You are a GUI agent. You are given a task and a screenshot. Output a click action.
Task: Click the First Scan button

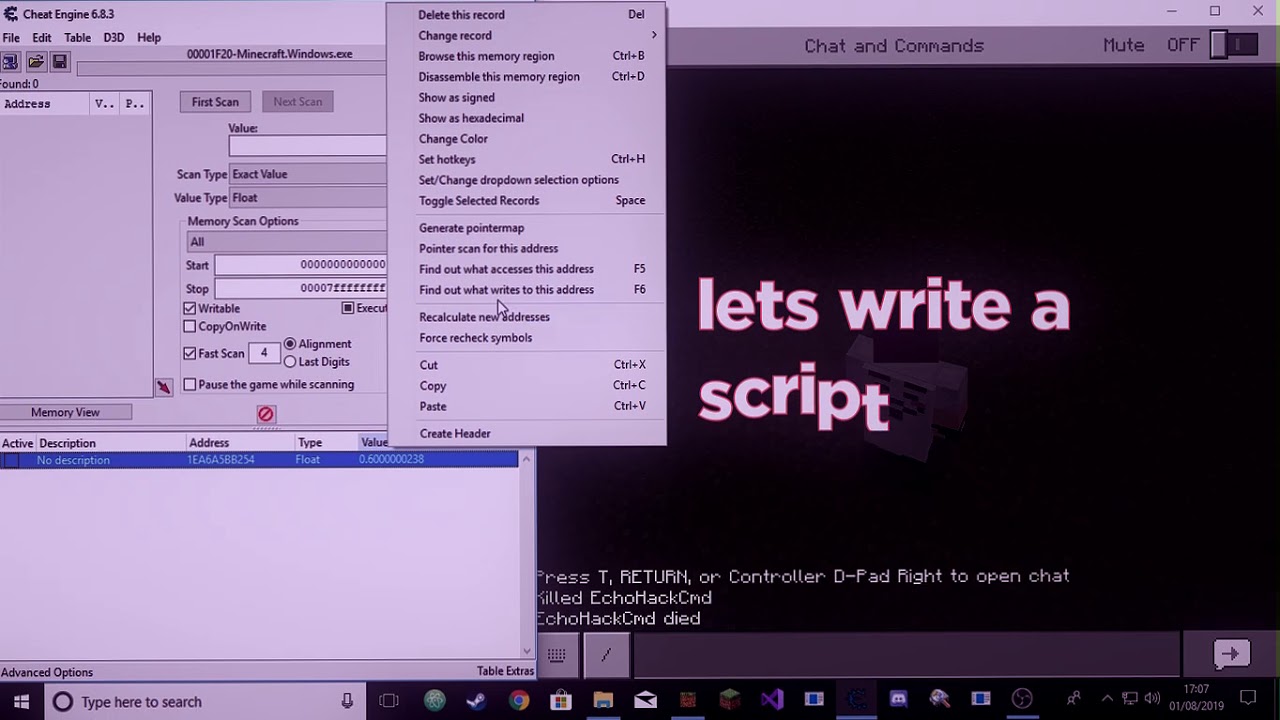point(215,102)
